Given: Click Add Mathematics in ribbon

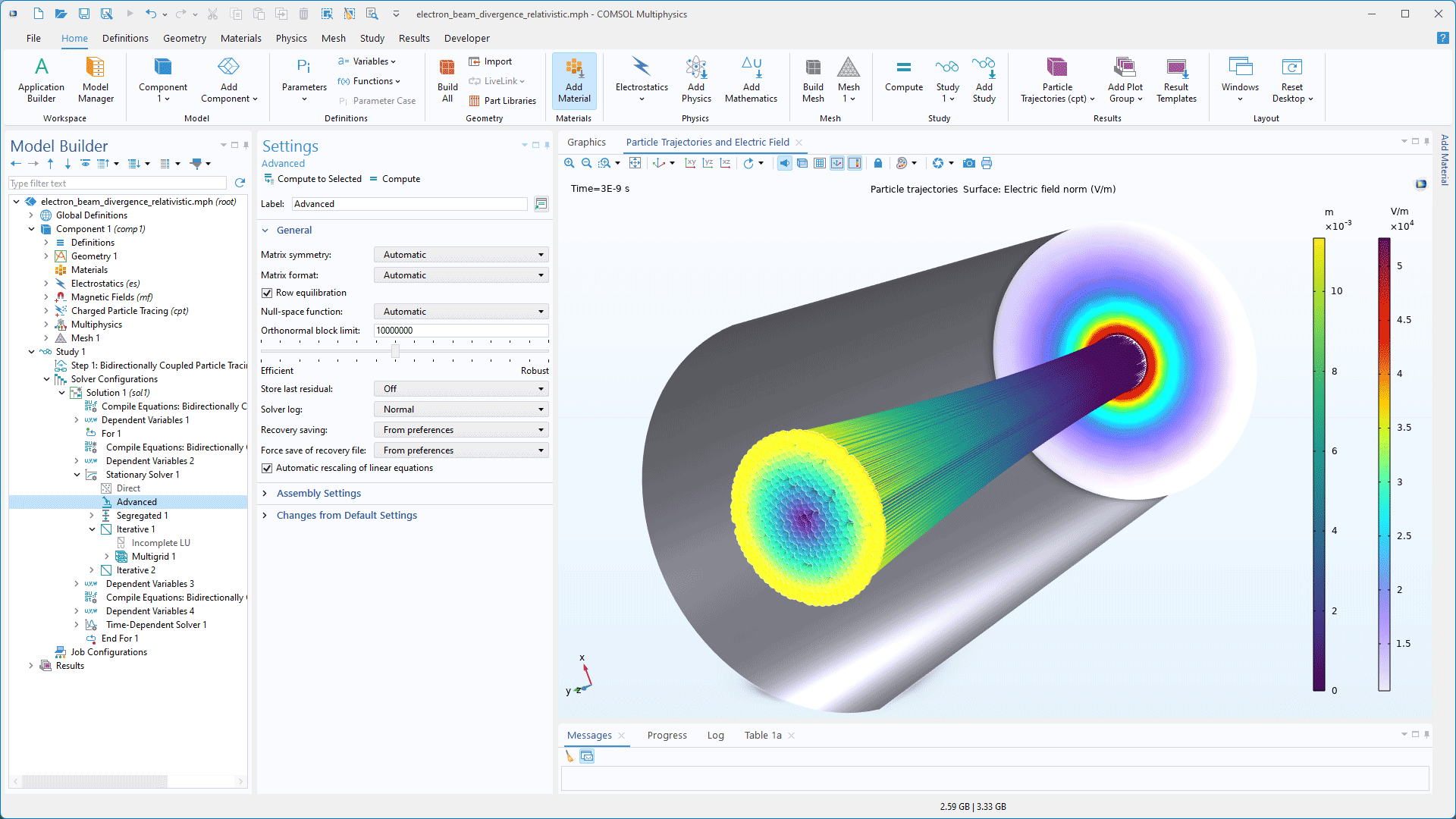Looking at the screenshot, I should pos(751,80).
